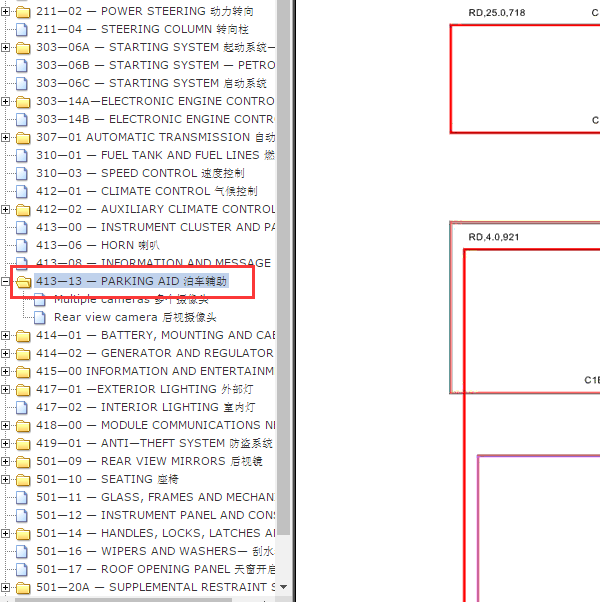The width and height of the screenshot is (600, 602).
Task: Click the 417-02 INTERIOR LIGHTING document icon
Action: tap(22, 407)
